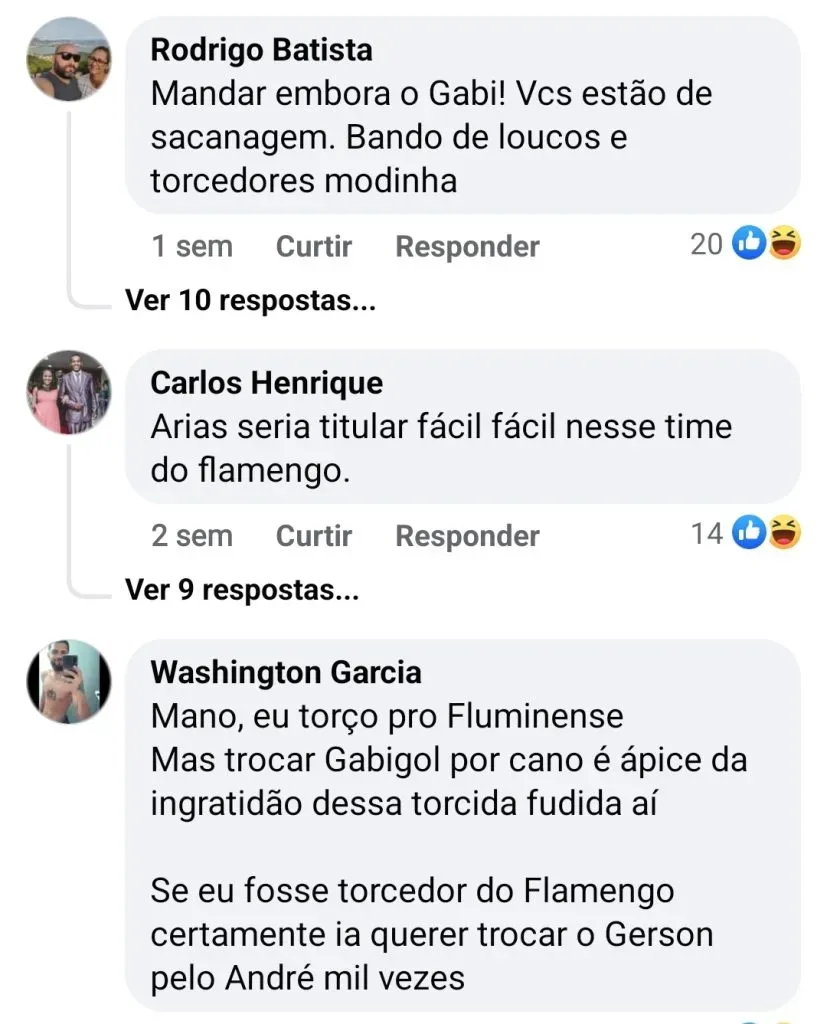View the 14 reactions count on Carlos's comment
827x1024 pixels.
coord(706,534)
